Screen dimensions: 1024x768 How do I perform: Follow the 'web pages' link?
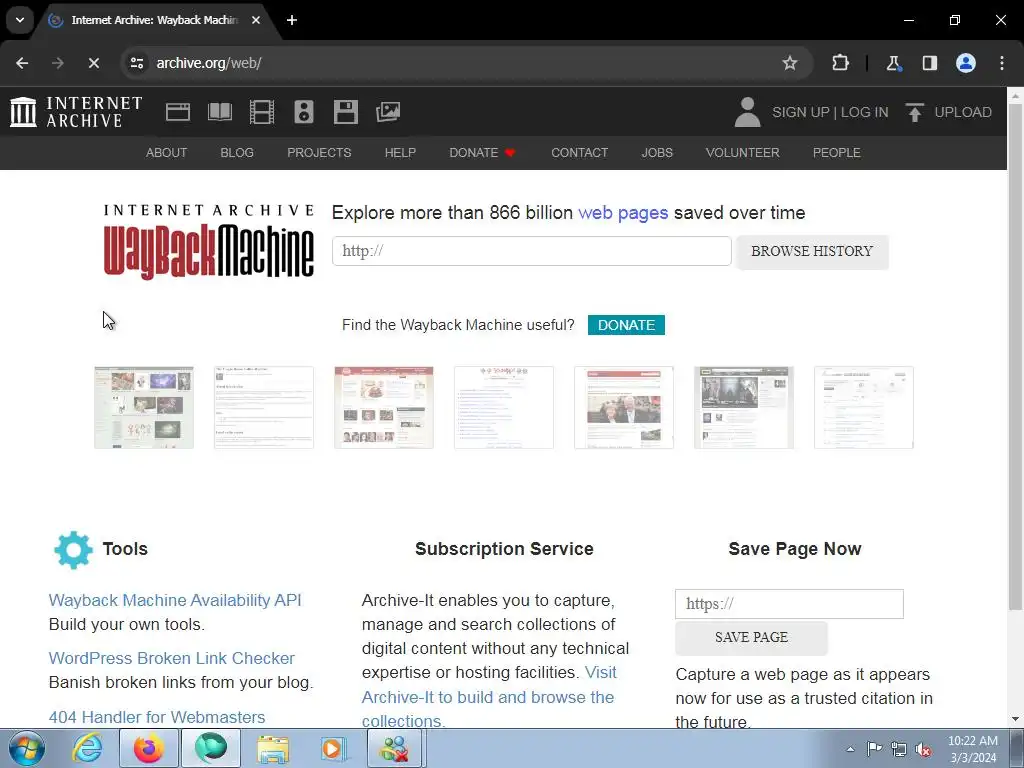(623, 213)
